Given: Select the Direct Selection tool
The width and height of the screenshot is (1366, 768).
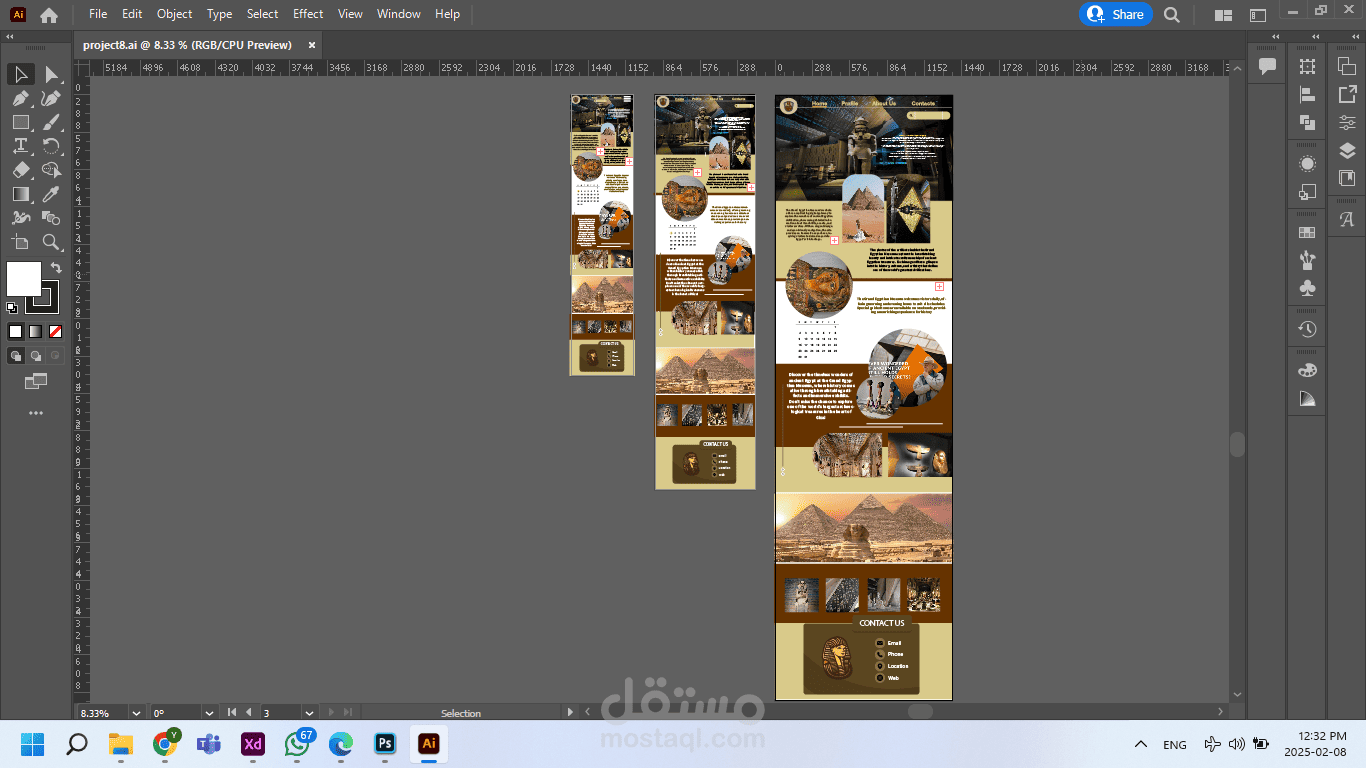Looking at the screenshot, I should coord(52,75).
